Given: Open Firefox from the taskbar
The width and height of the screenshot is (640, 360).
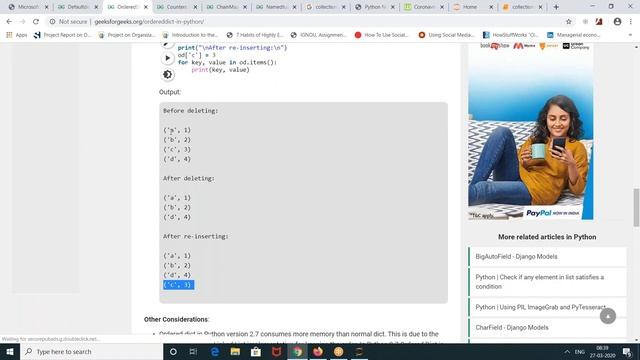Looking at the screenshot, I should point(318,351).
